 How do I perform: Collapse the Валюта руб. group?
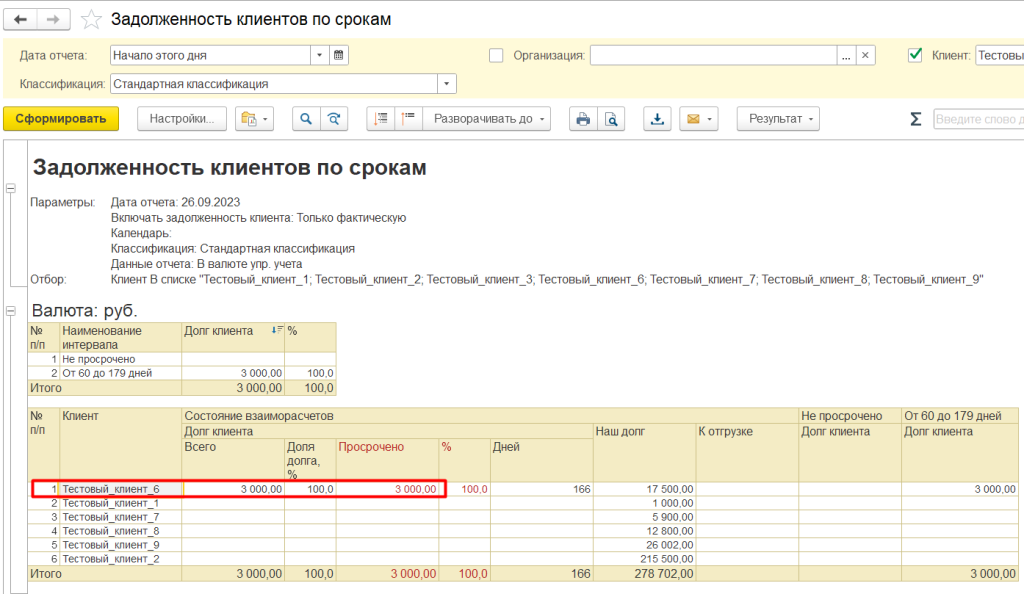pos(11,311)
